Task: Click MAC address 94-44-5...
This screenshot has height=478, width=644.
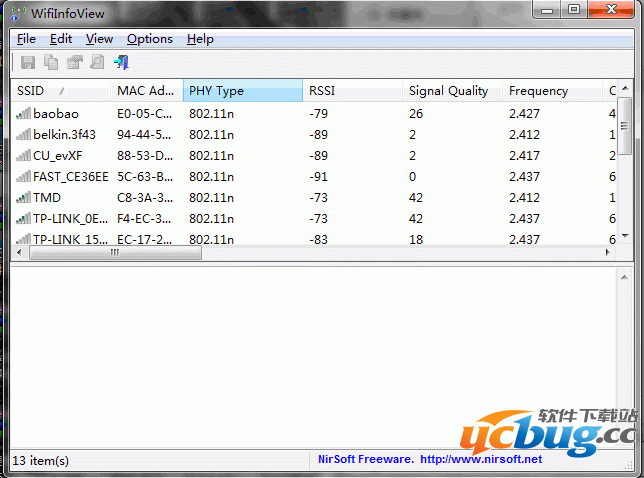Action: [x=144, y=134]
